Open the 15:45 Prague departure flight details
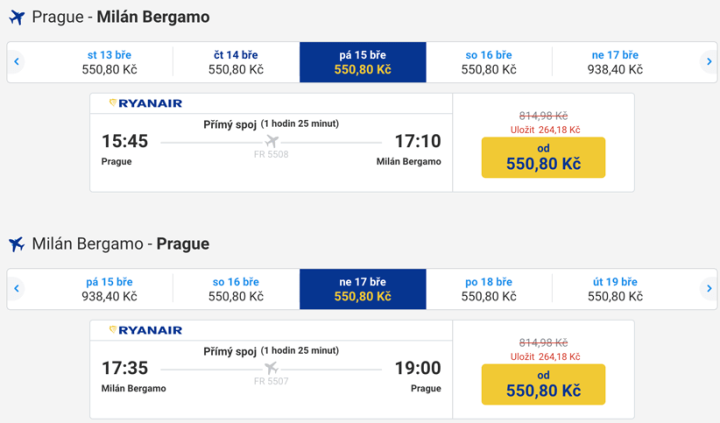Image resolution: width=720 pixels, height=423 pixels. point(271,142)
